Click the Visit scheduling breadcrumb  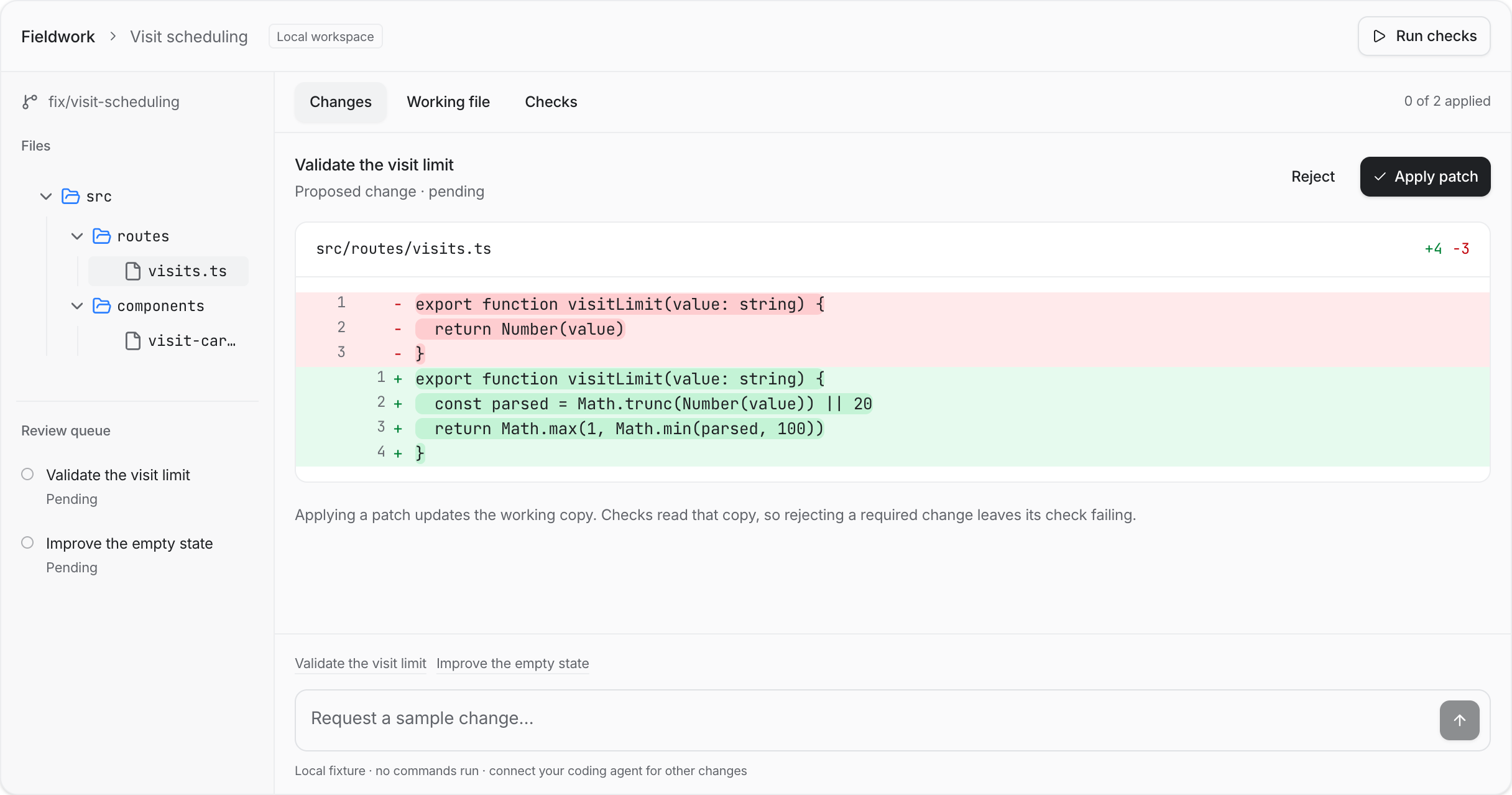189,37
